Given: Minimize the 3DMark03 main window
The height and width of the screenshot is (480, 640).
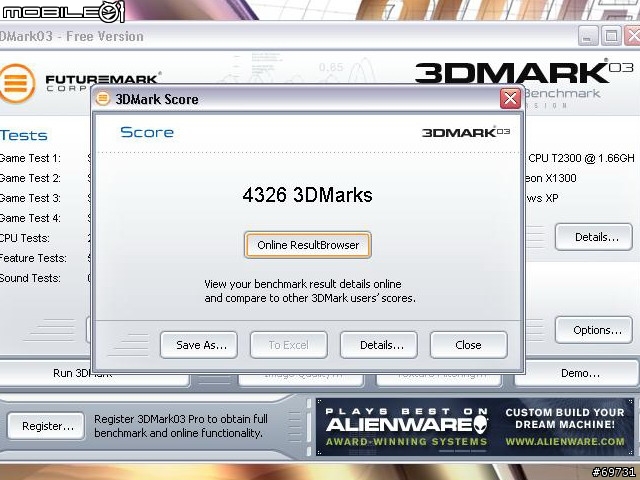Looking at the screenshot, I should (588, 36).
